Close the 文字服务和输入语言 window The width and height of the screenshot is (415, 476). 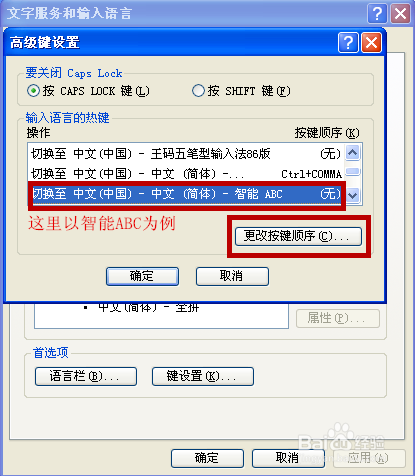[400, 14]
